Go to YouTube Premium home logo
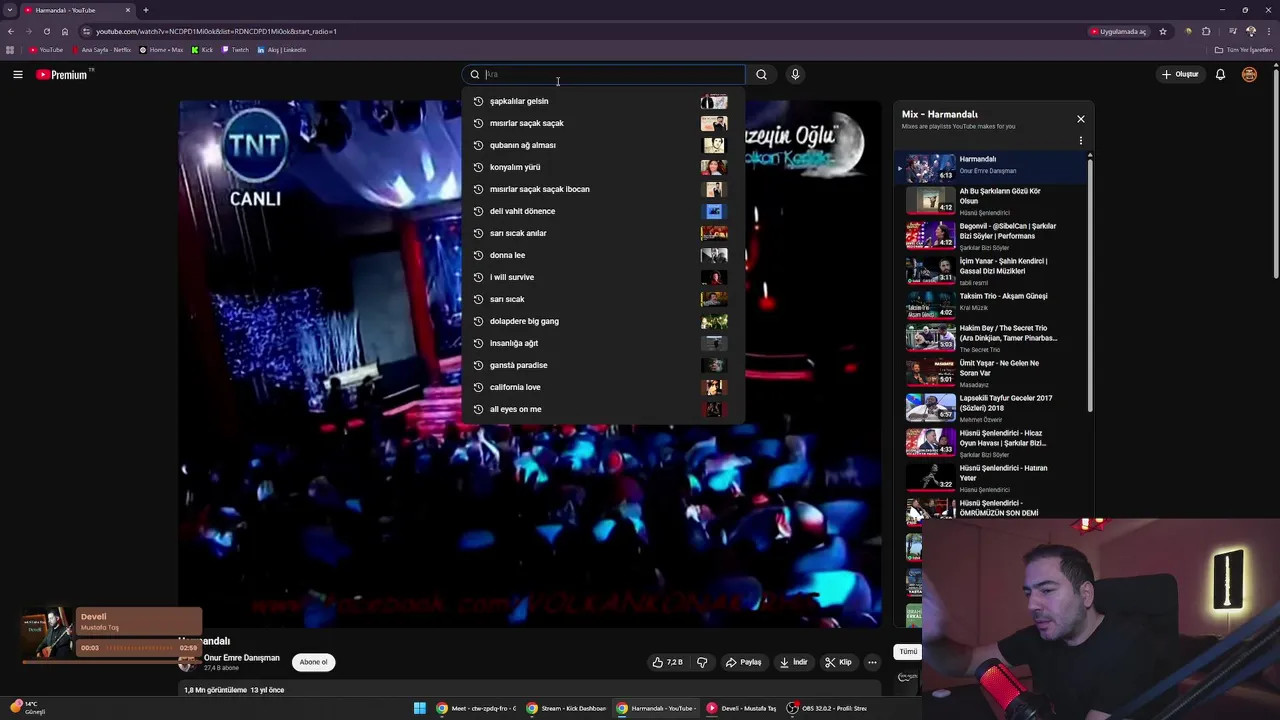The image size is (1280, 720). pyautogui.click(x=64, y=74)
